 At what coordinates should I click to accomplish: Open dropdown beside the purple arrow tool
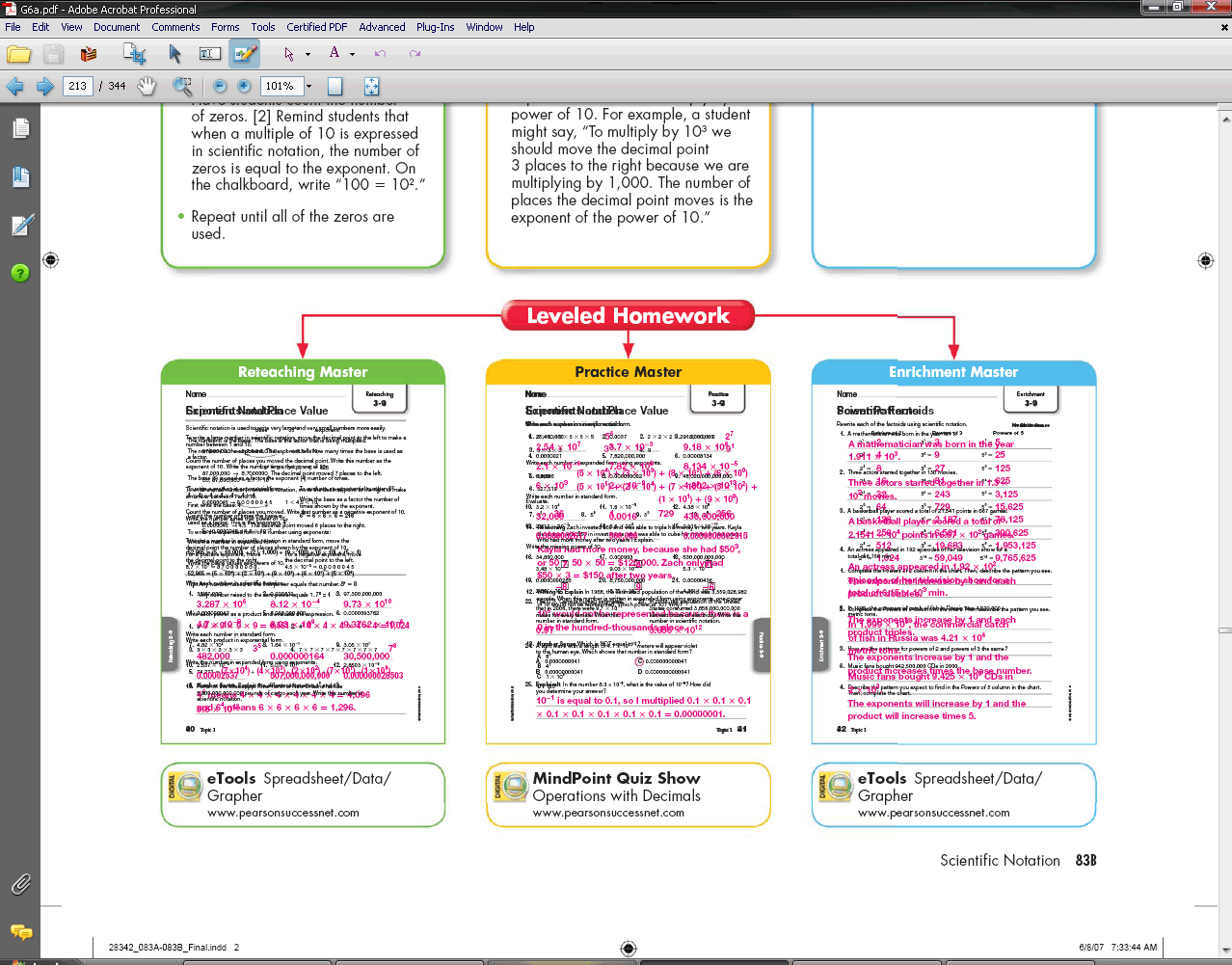pyautogui.click(x=308, y=54)
